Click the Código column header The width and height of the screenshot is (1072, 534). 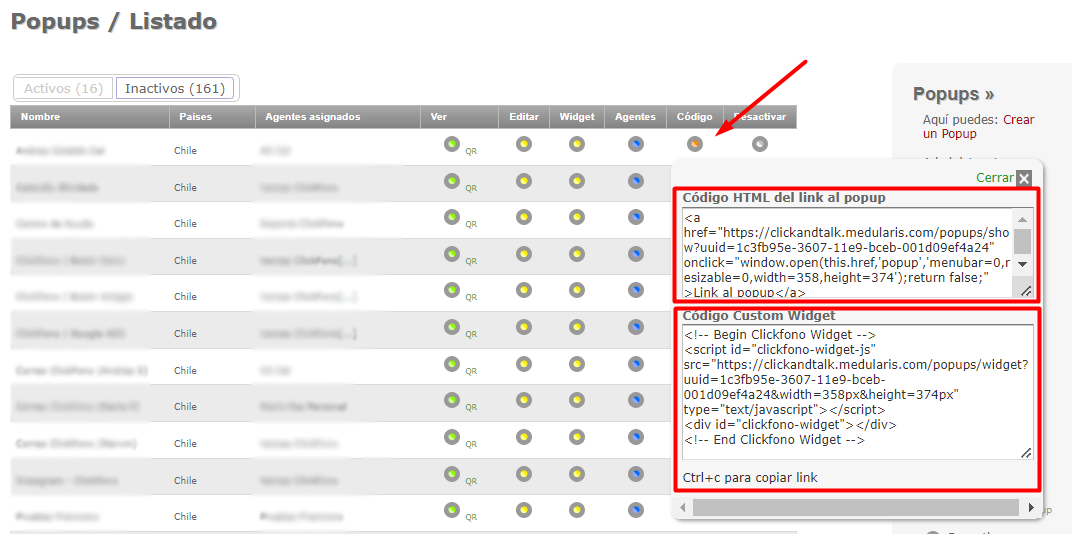point(695,117)
